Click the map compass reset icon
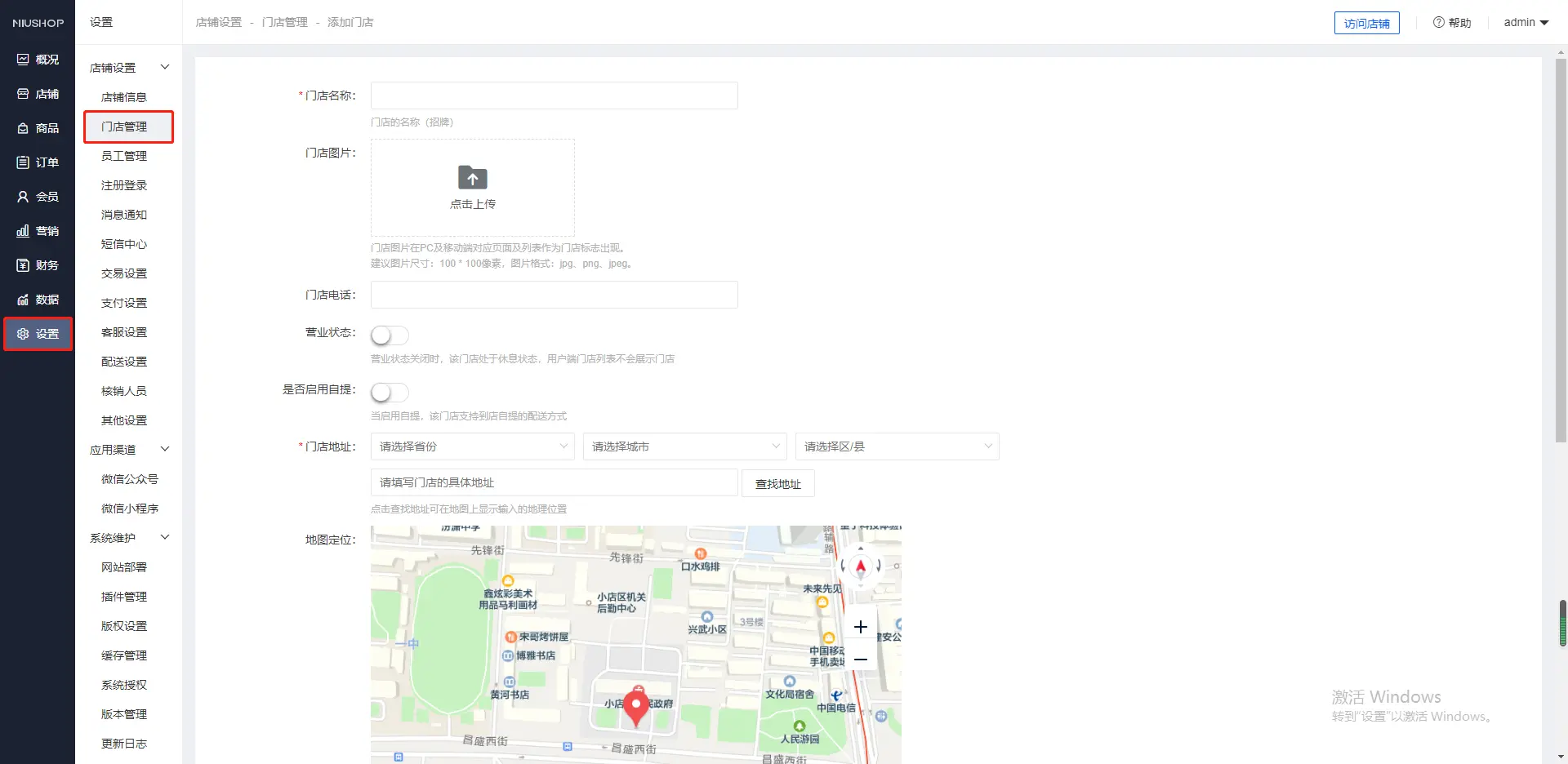Image resolution: width=1568 pixels, height=764 pixels. click(860, 566)
